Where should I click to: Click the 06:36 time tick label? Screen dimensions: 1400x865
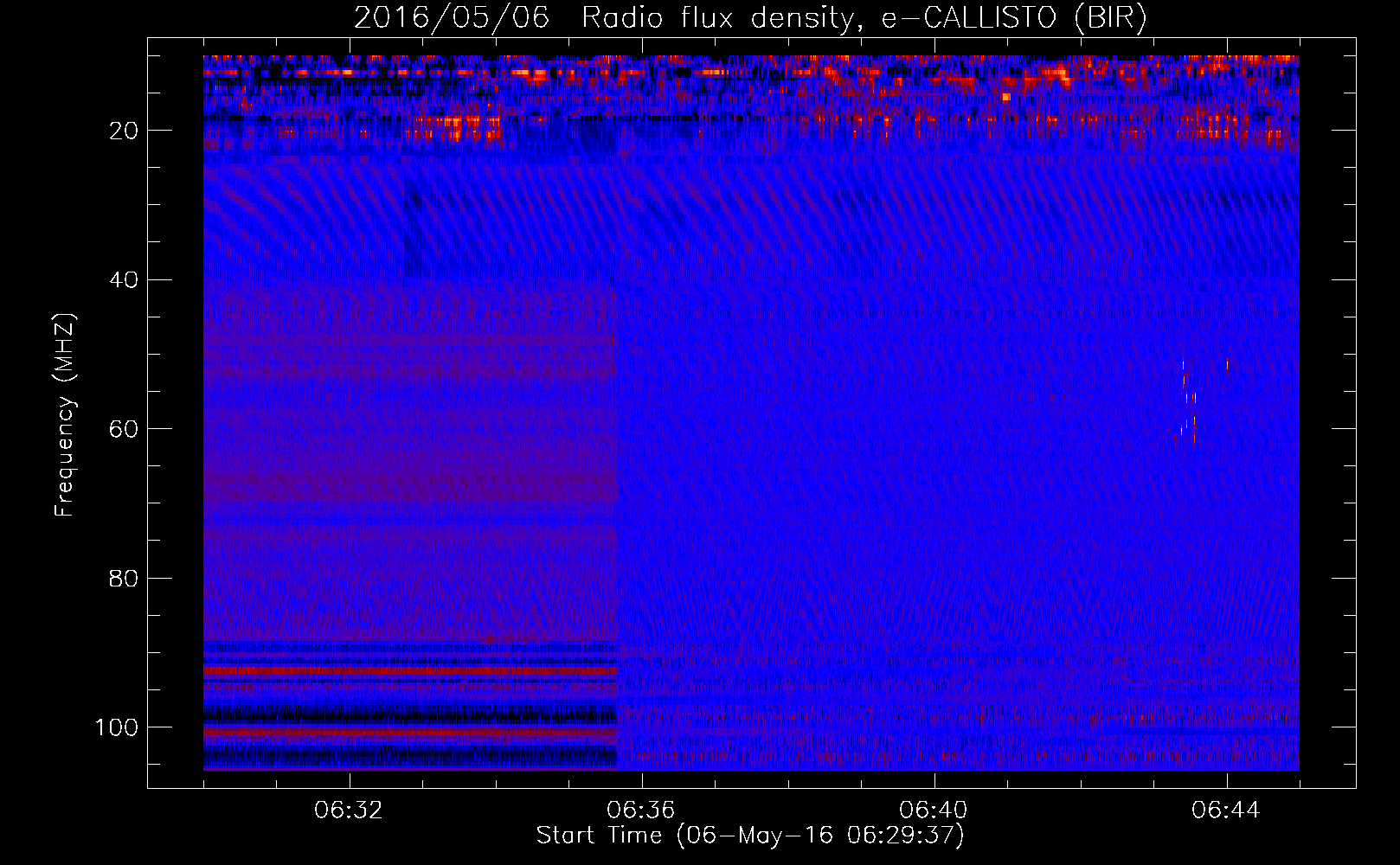pos(641,811)
